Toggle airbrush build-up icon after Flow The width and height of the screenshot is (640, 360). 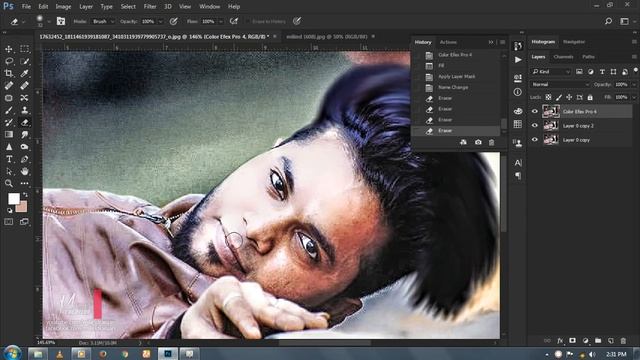(x=234, y=21)
